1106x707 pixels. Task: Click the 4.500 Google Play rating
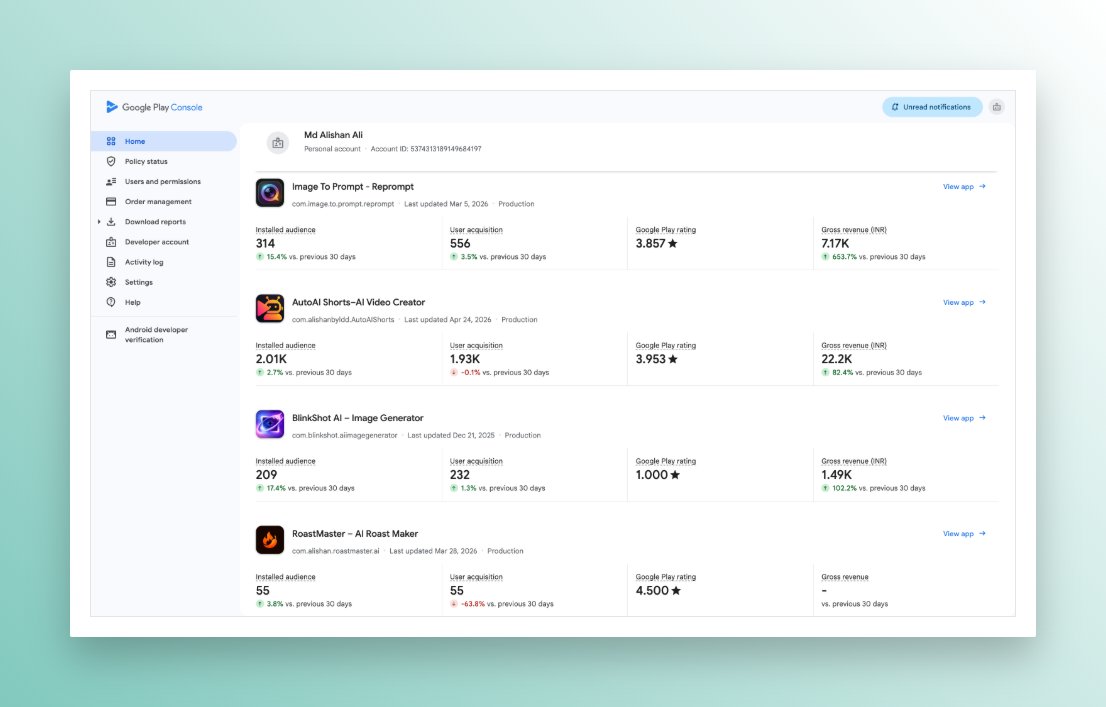658,591
